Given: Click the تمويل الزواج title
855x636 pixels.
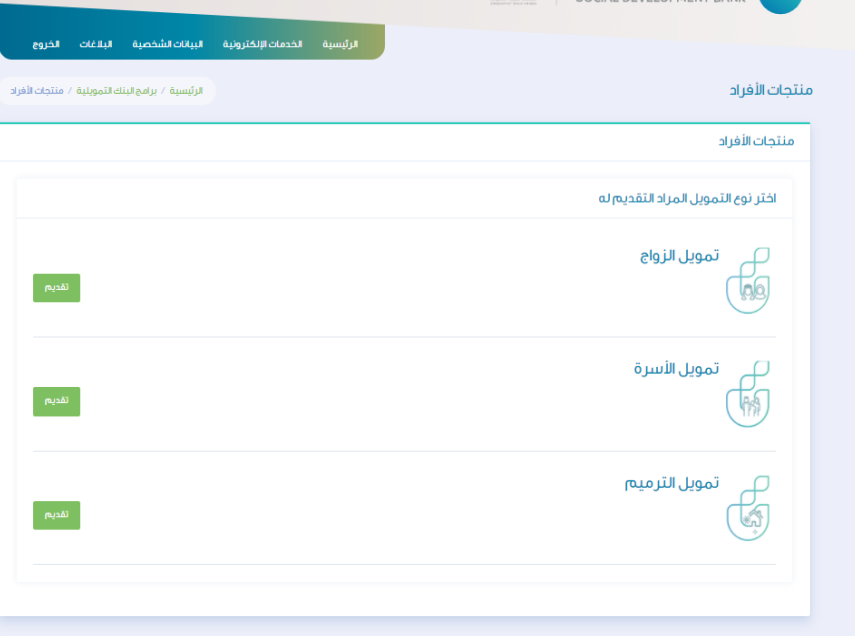Looking at the screenshot, I should click(679, 256).
